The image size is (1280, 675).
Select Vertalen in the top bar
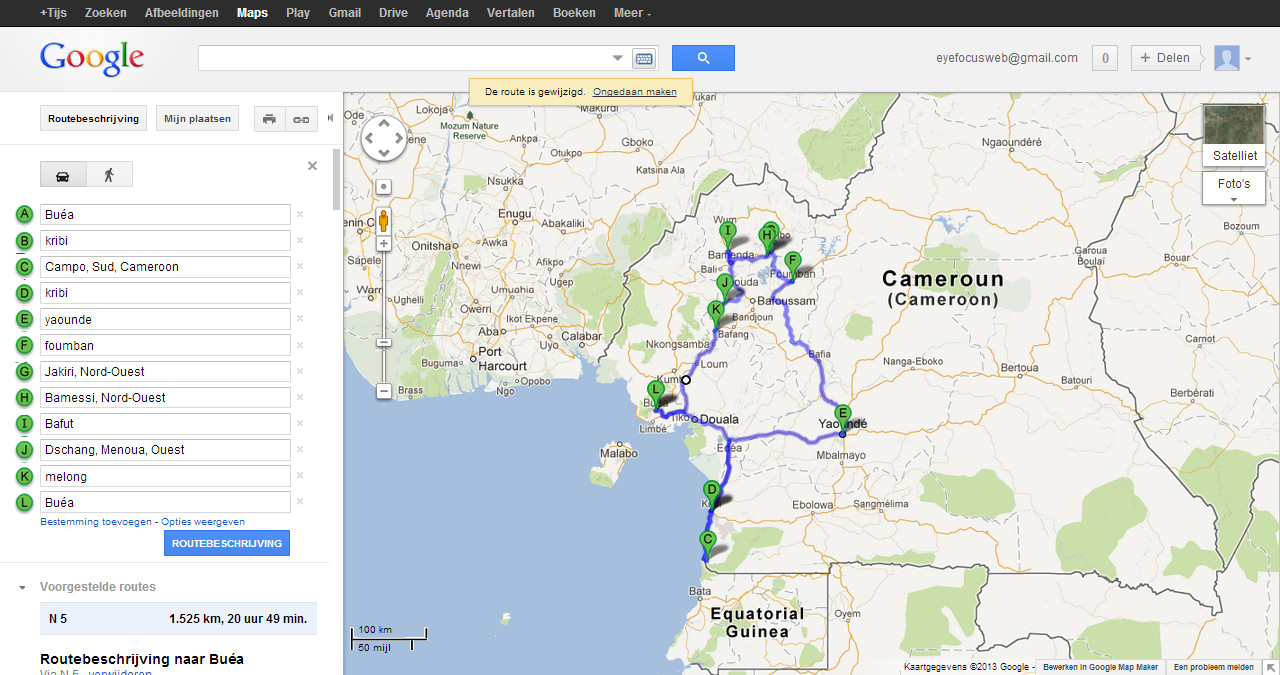511,13
